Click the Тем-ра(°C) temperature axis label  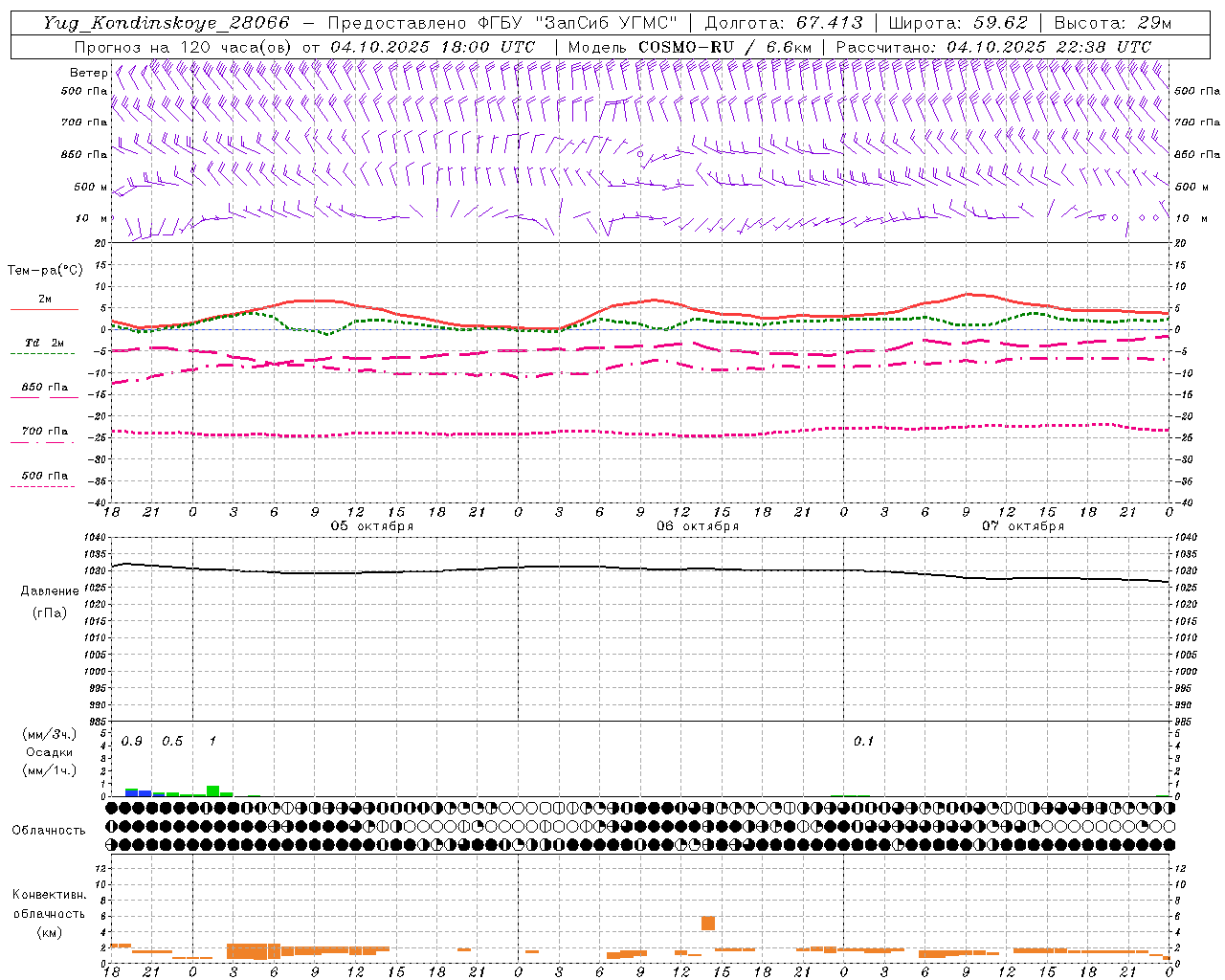(x=45, y=270)
